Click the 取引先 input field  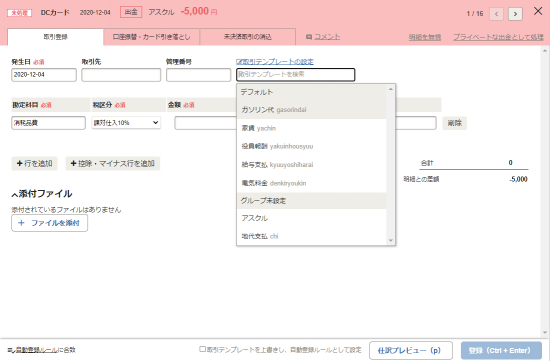click(121, 75)
